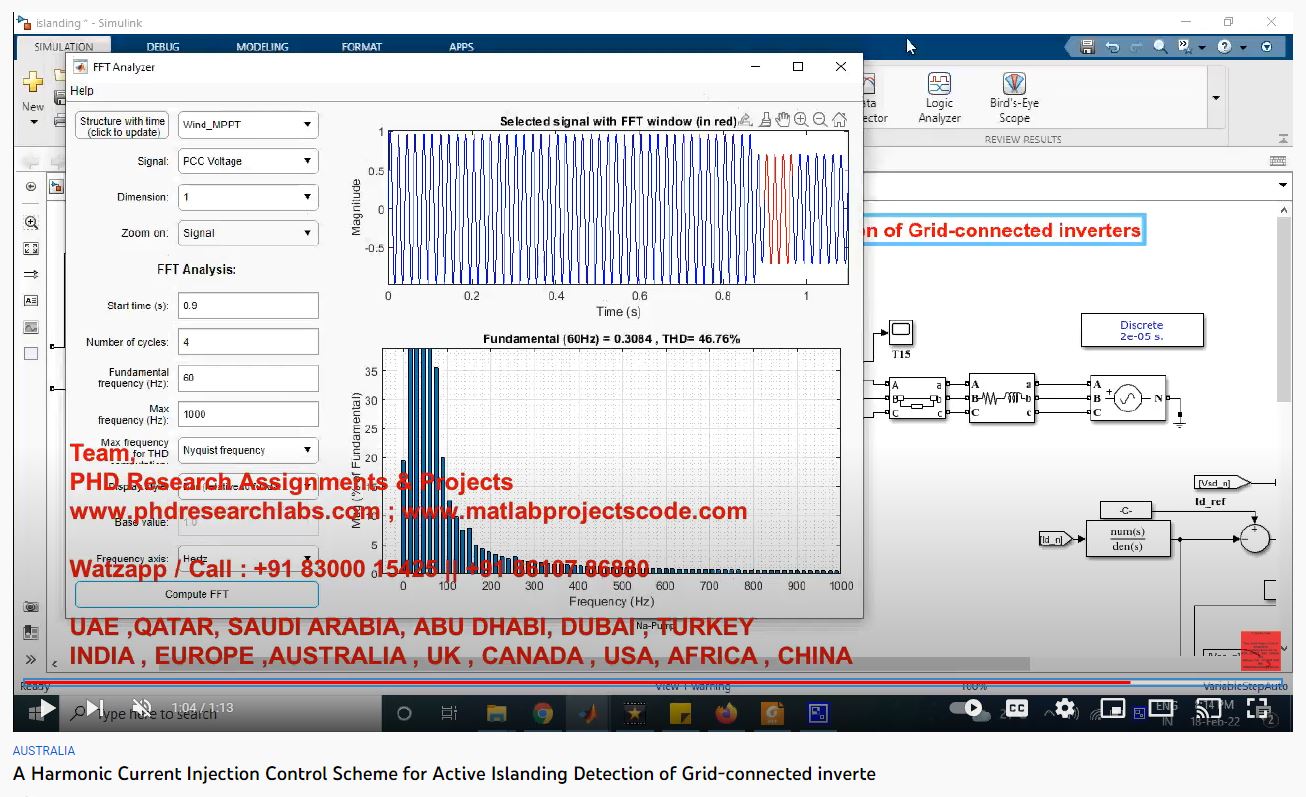Click the Zoom tool in Simulink's left palette
The image size is (1306, 797).
pos(31,223)
